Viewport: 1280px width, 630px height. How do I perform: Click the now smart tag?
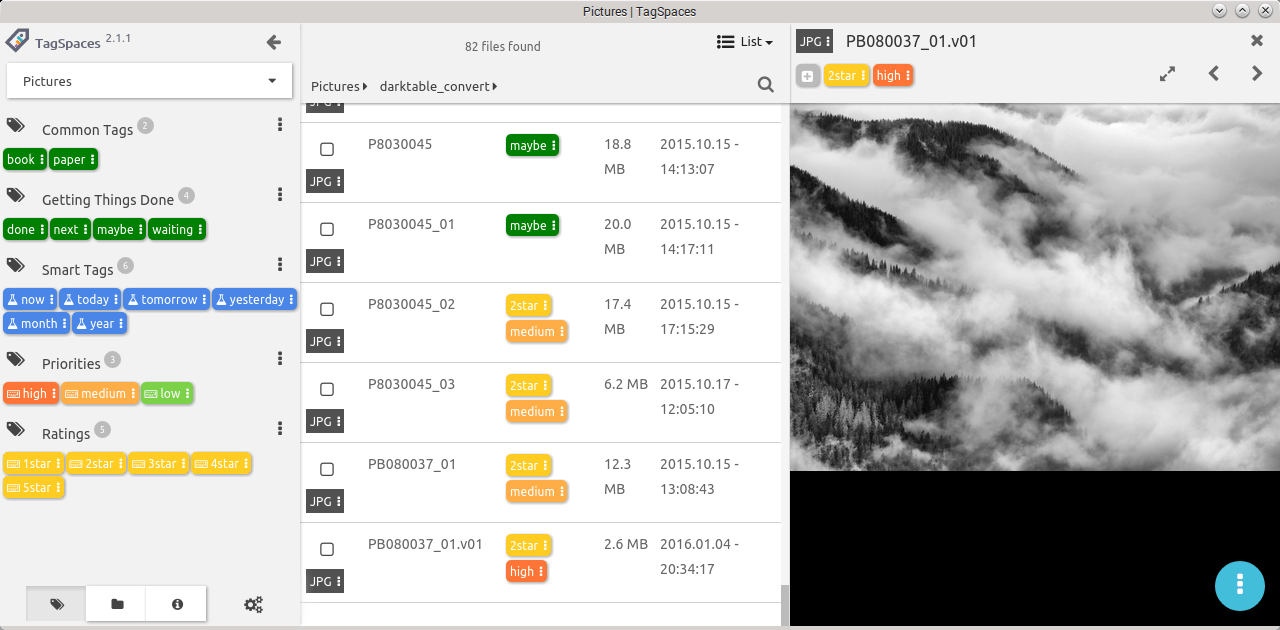click(x=30, y=299)
